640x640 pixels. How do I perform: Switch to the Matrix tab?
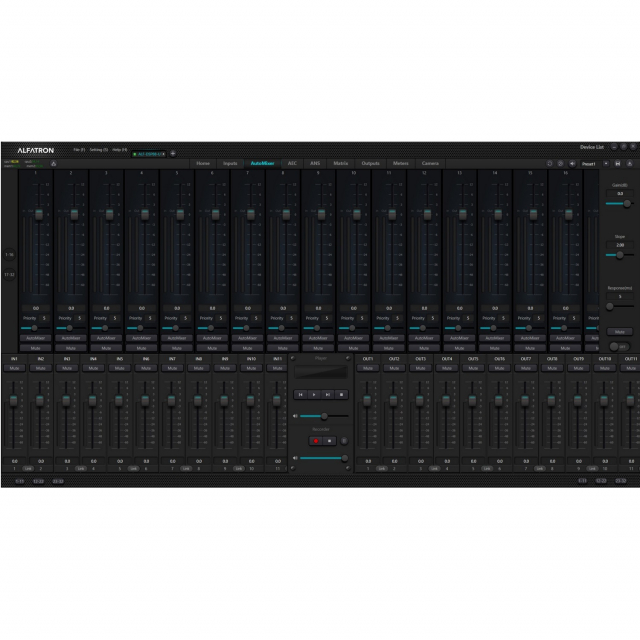click(341, 163)
